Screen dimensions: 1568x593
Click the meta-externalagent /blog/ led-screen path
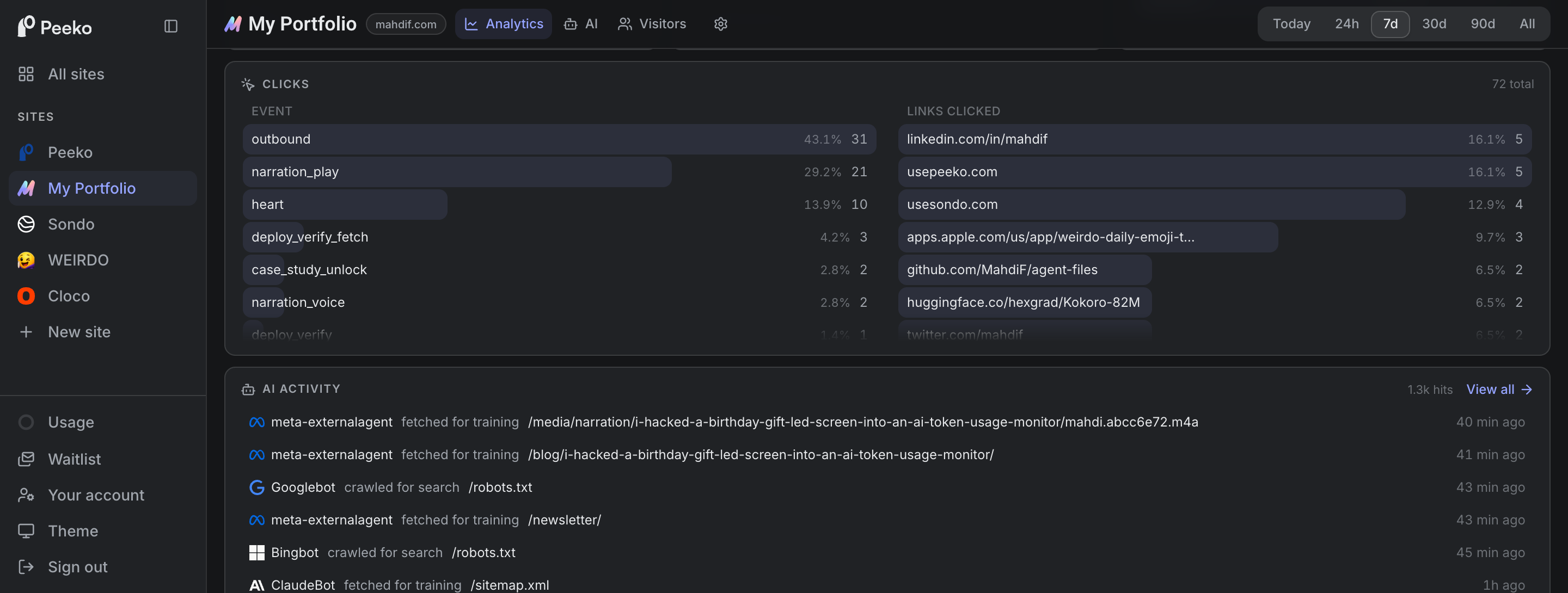pos(761,455)
